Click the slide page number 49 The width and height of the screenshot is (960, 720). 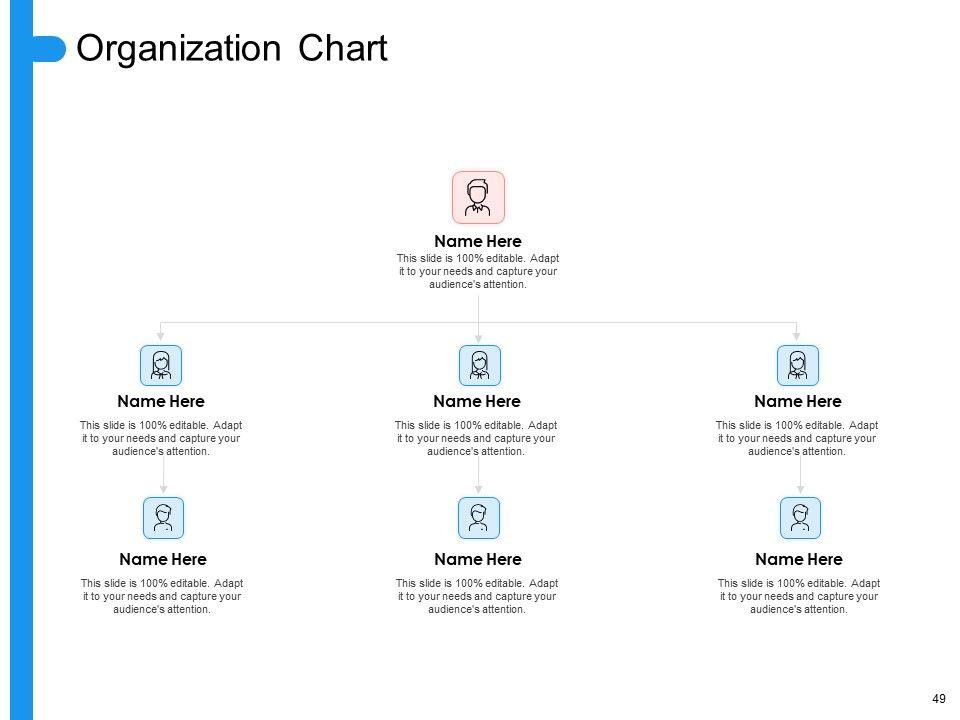938,699
